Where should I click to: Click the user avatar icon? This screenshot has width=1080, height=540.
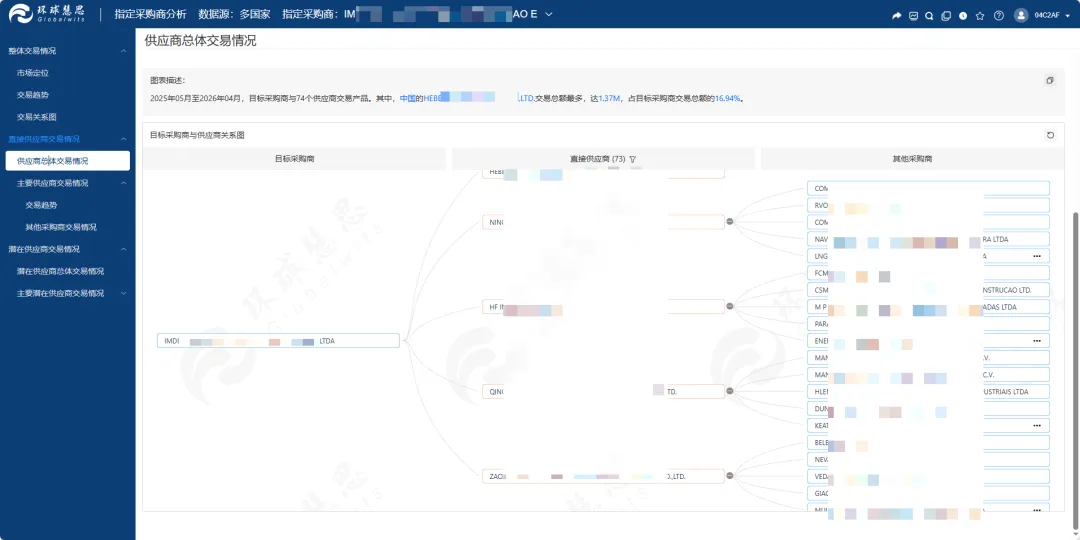pyautogui.click(x=1021, y=15)
